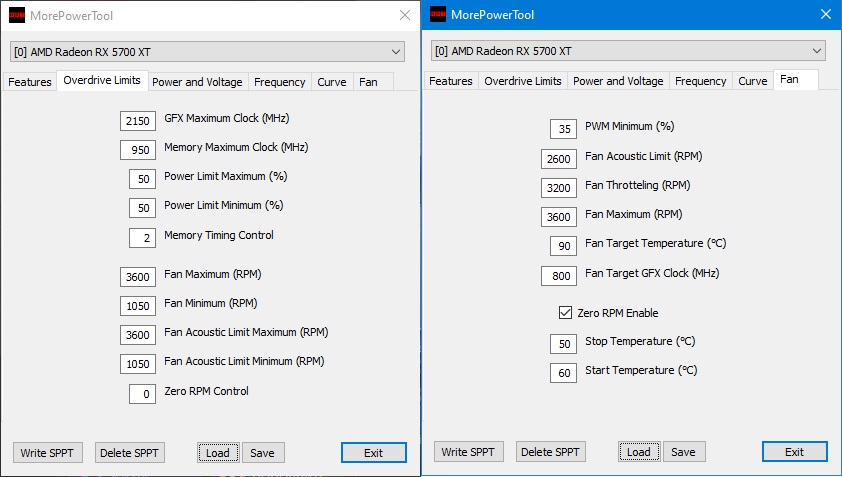Viewport: 842px width, 477px height.
Task: Click Exit button in right window
Action: (x=794, y=452)
